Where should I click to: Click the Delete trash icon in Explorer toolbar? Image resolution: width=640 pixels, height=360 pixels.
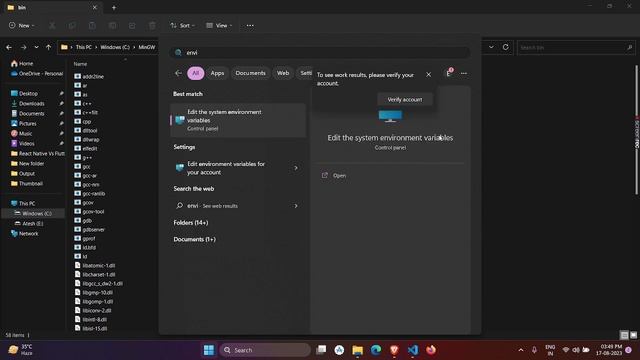click(152, 26)
